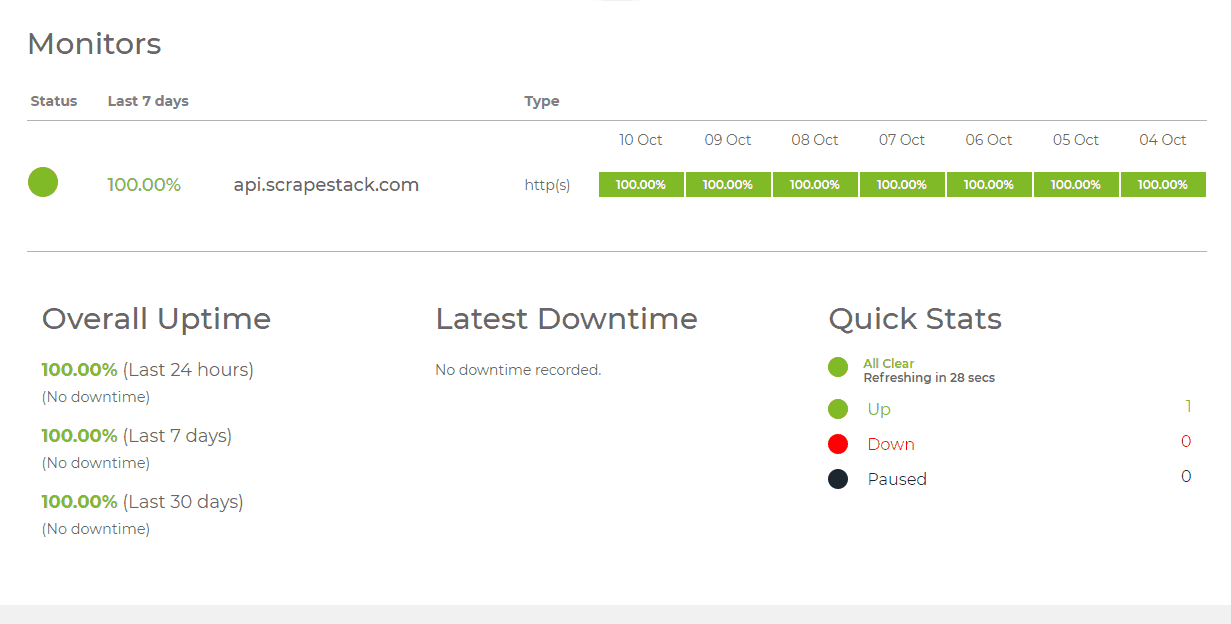
Task: Select the All Clear status icon
Action: coord(838,367)
